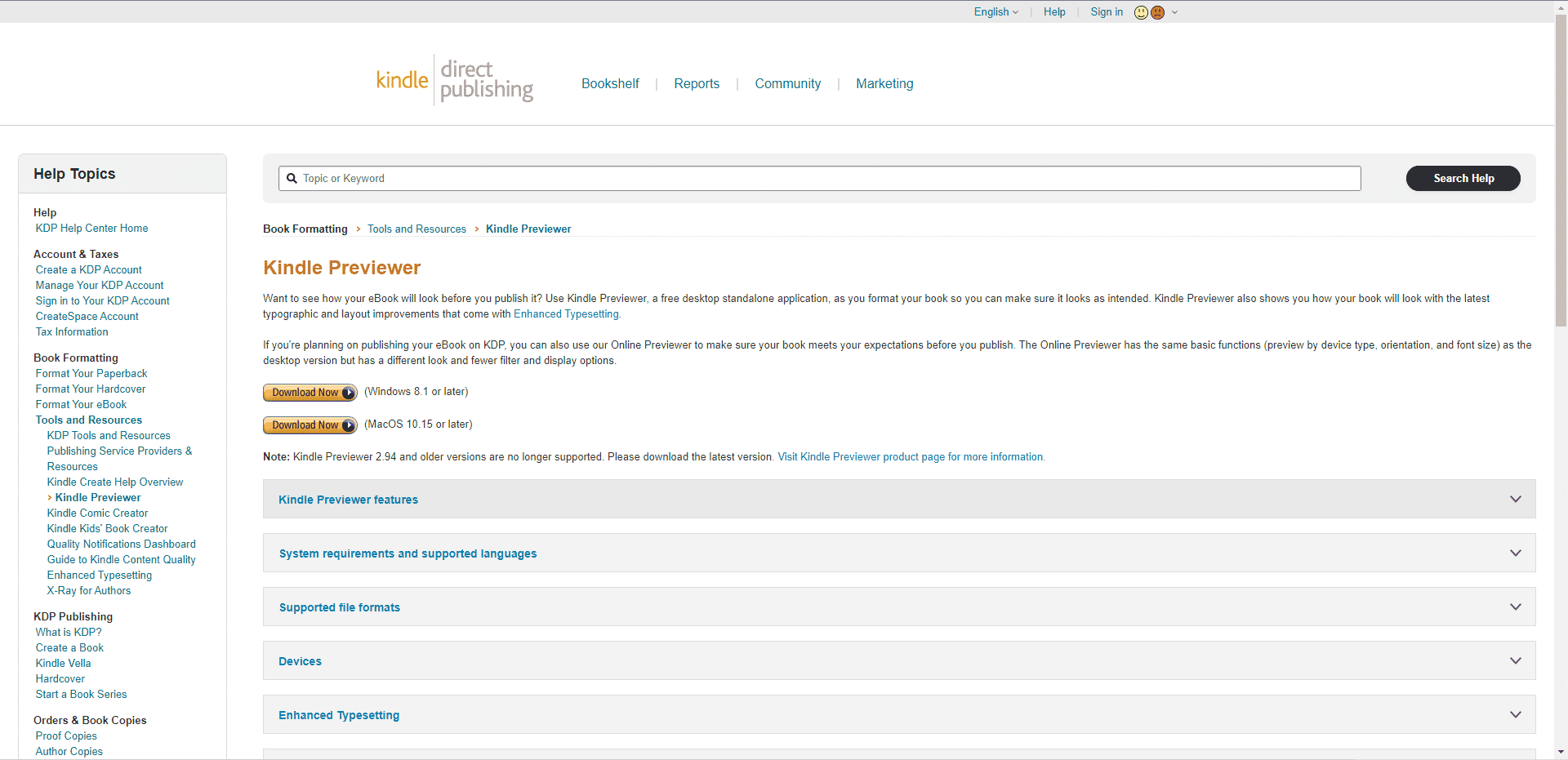
Task: Select Kindle Previewer in sidebar
Action: pos(98,497)
